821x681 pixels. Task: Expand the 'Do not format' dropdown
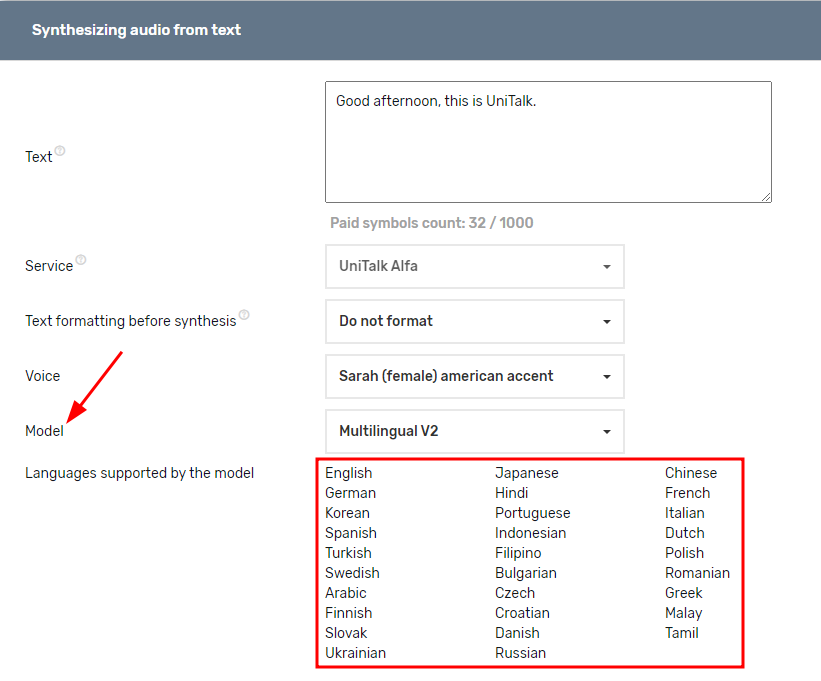pos(474,321)
